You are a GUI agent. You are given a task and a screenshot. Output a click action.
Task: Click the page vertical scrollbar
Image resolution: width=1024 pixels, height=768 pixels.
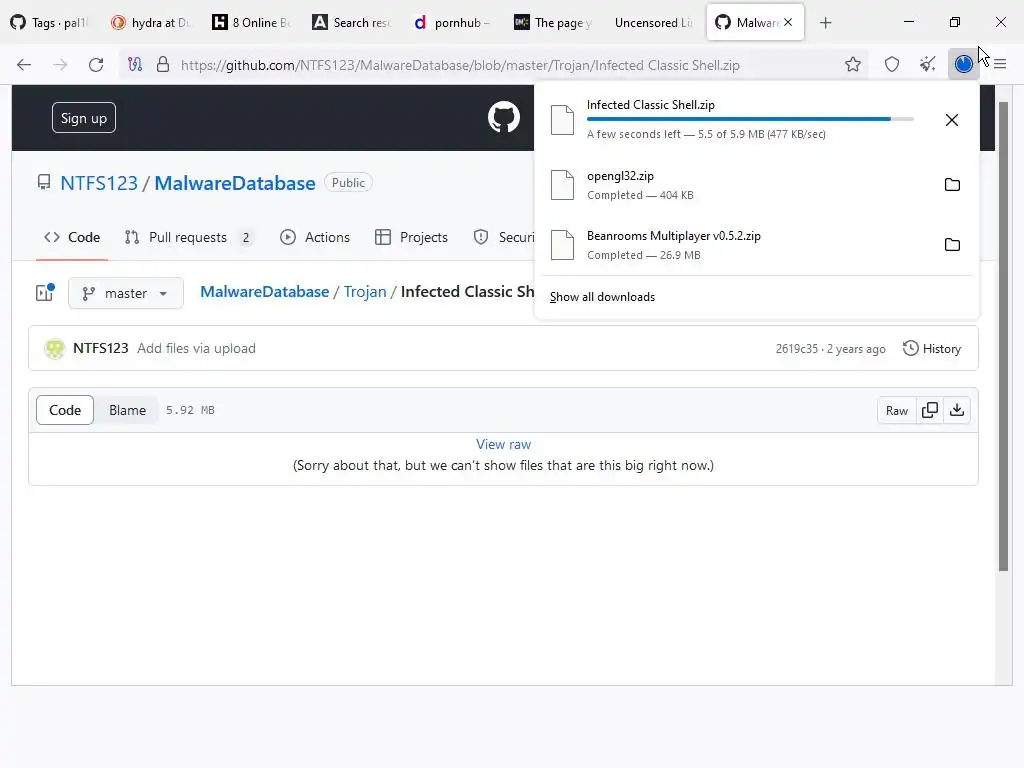[1003, 336]
